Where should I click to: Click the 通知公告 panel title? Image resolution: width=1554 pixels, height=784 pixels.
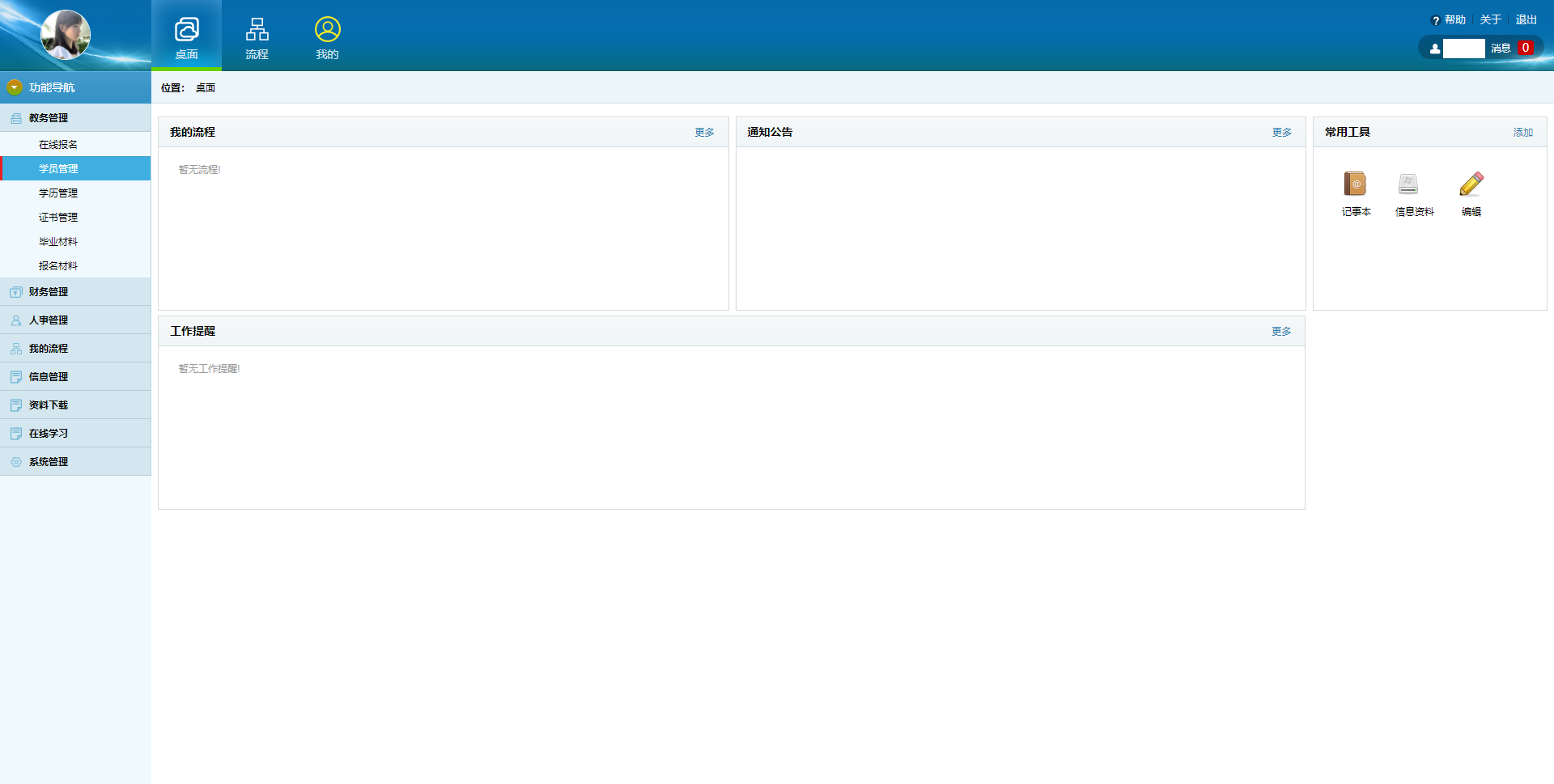click(x=770, y=133)
